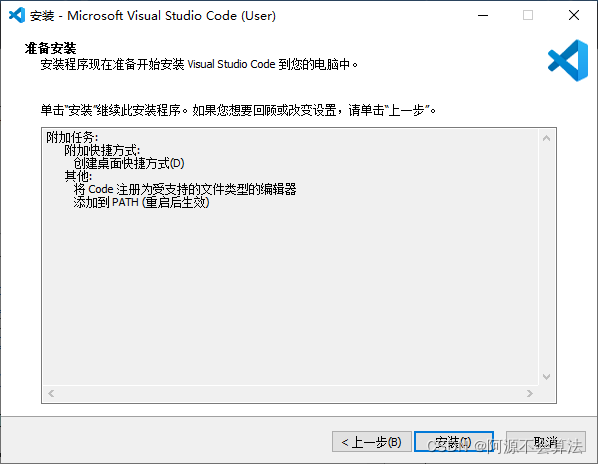Click the summary box scroll-left arrow

51,393
